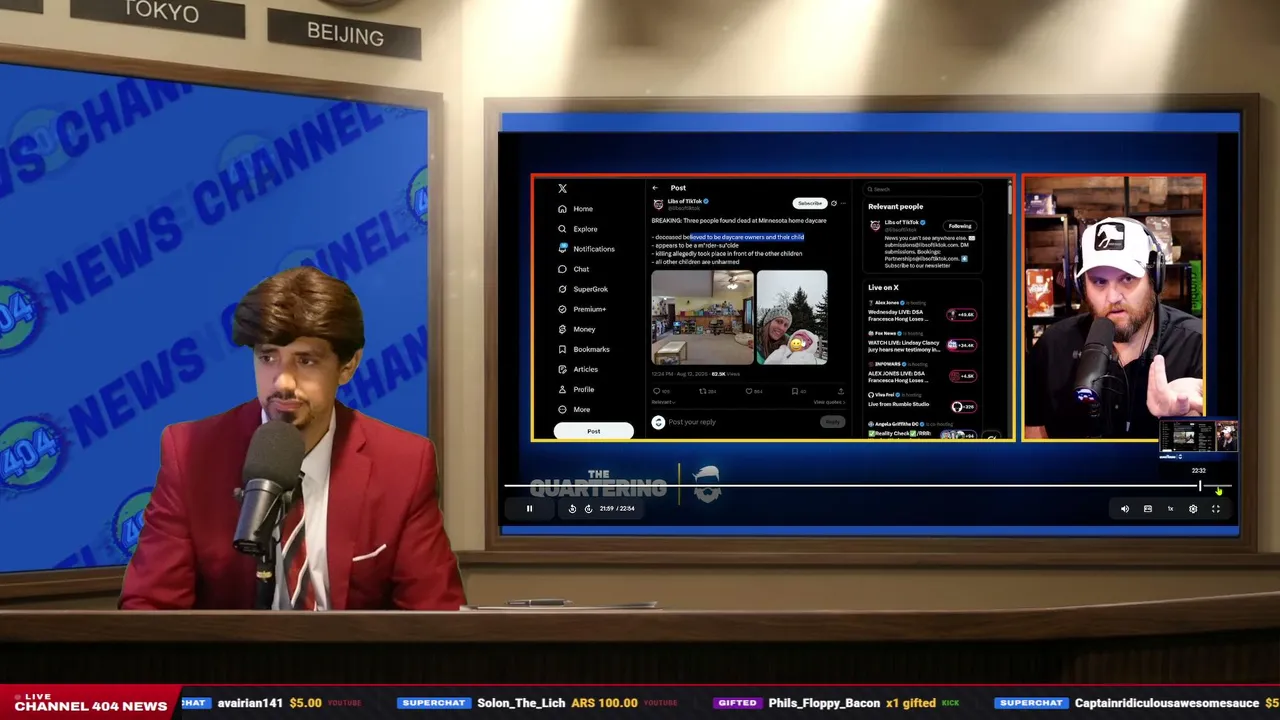The height and width of the screenshot is (720, 1280).
Task: Click the listener badge on the Viva Frei broadcast
Action: click(x=963, y=407)
